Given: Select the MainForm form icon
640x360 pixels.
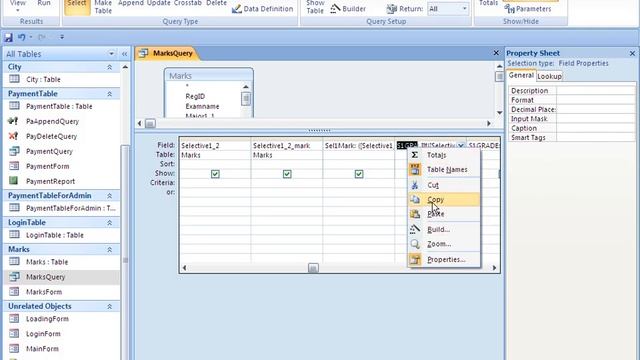Looking at the screenshot, I should (14, 349).
